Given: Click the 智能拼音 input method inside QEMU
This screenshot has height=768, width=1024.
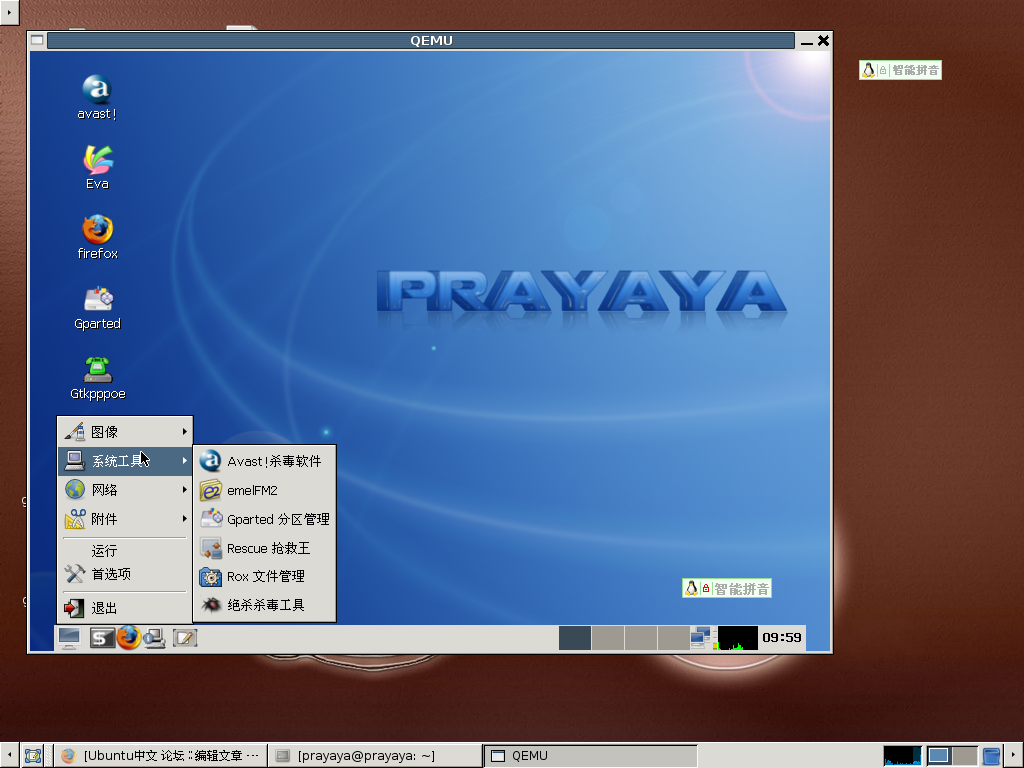Looking at the screenshot, I should (727, 588).
